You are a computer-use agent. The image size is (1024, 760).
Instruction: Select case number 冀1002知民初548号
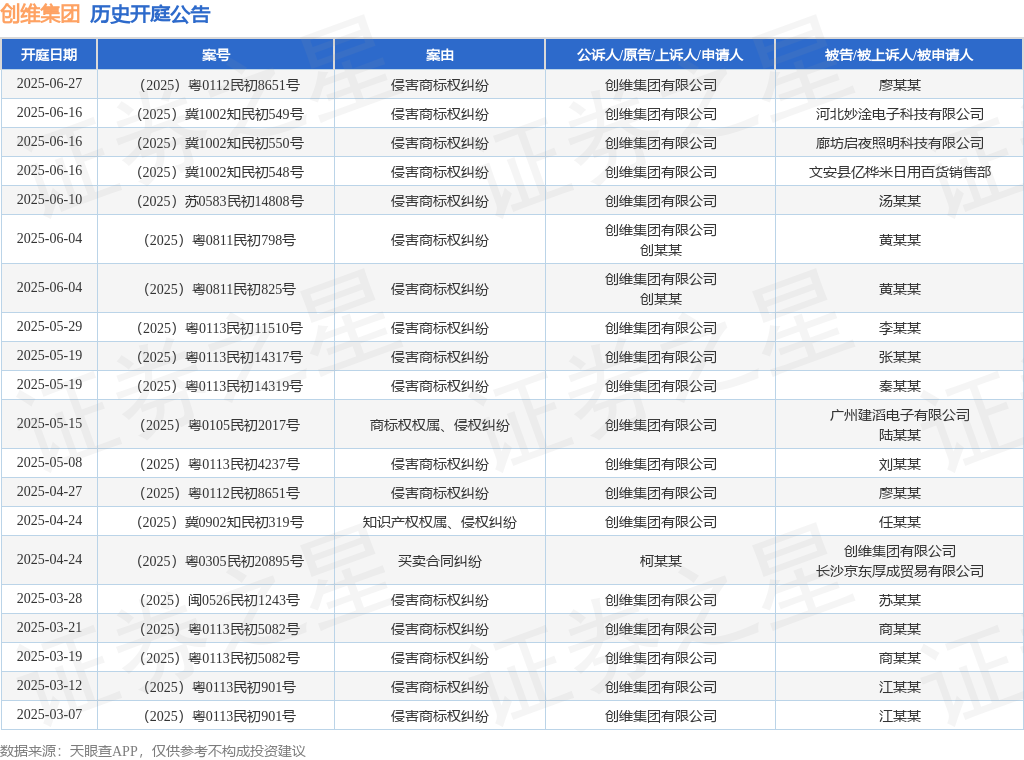220,172
